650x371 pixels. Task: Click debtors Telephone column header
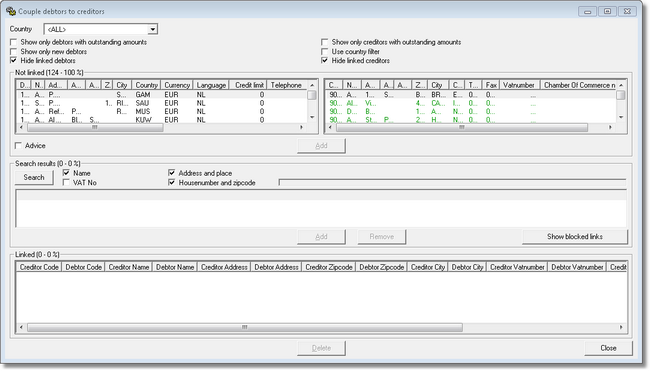(x=286, y=85)
